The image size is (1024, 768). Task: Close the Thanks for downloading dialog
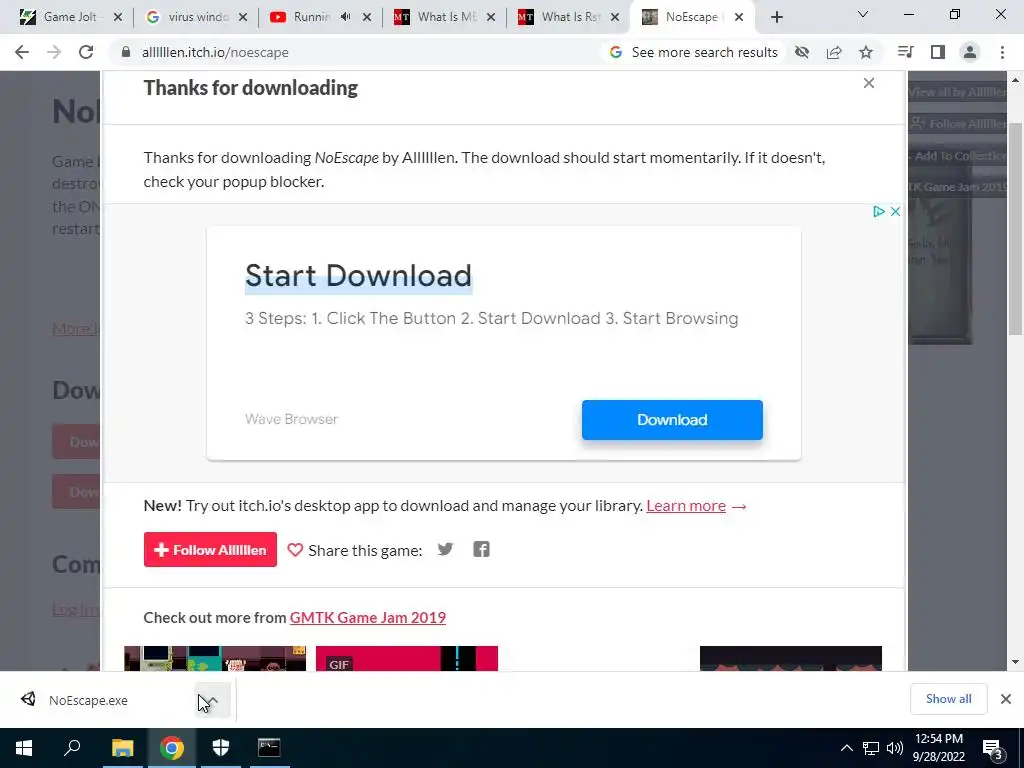(869, 83)
